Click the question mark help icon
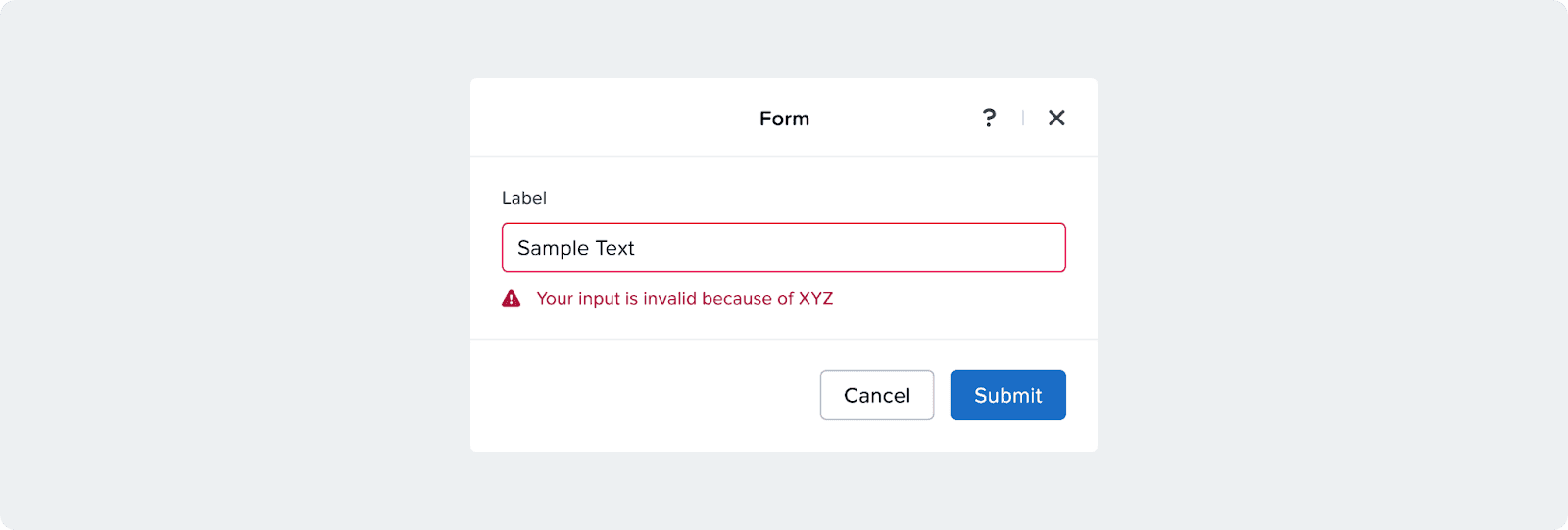1568x530 pixels. pos(989,119)
